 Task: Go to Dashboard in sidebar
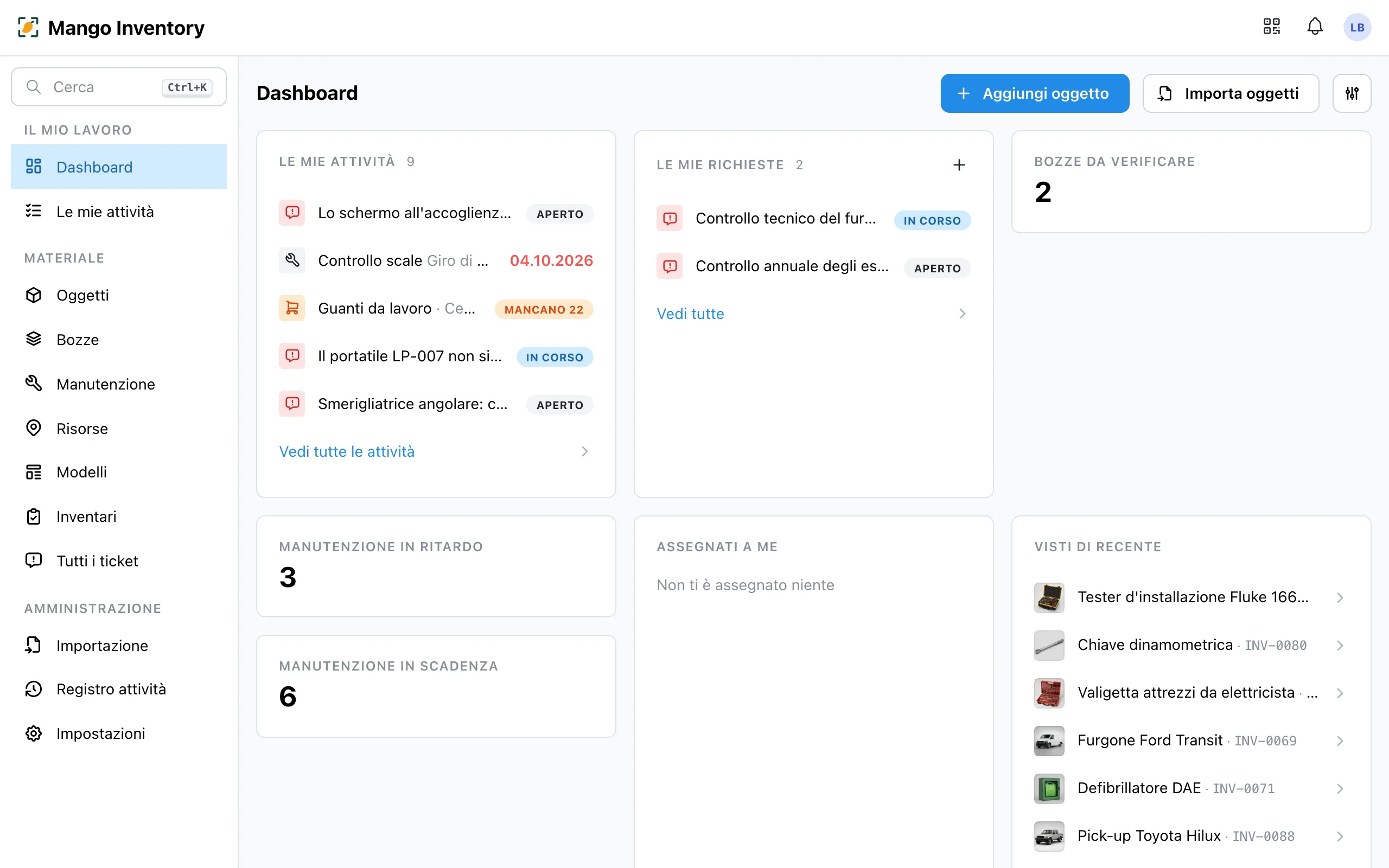[119, 167]
